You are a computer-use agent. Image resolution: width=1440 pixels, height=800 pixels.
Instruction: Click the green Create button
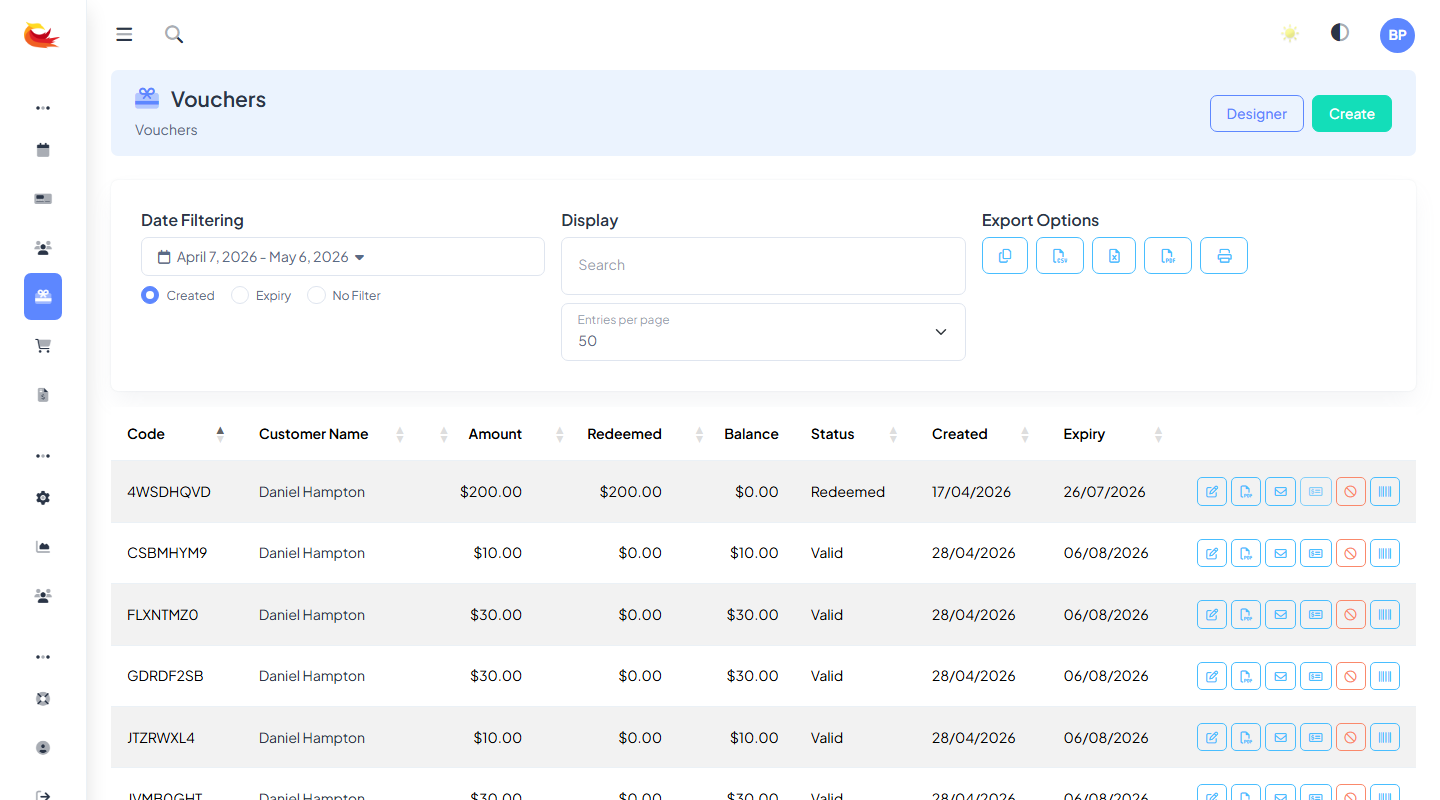click(x=1352, y=114)
